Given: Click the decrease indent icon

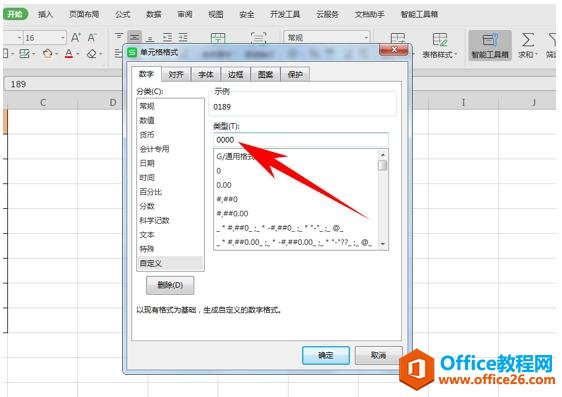Looking at the screenshot, I should coord(167,37).
